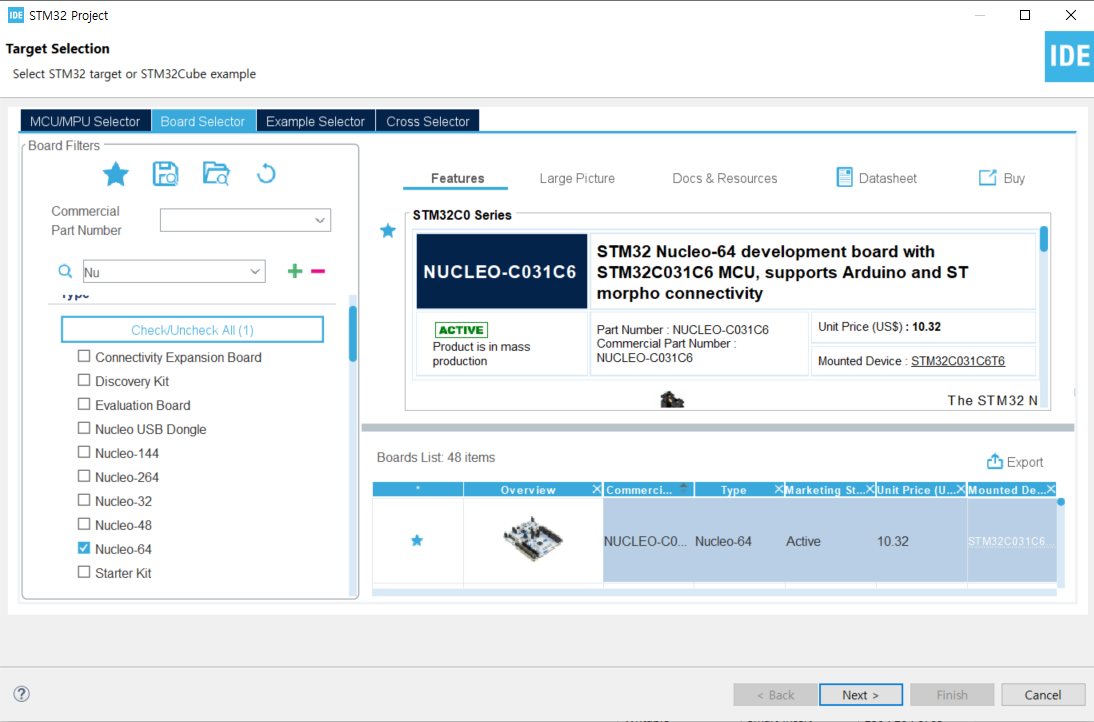This screenshot has height=722, width=1094.
Task: Check the Starter Kit checkbox
Action: tap(84, 572)
